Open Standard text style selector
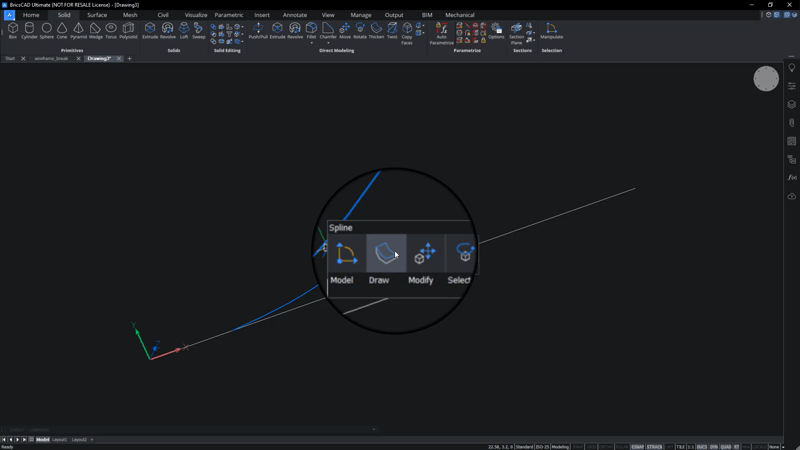The width and height of the screenshot is (800, 450). point(524,447)
